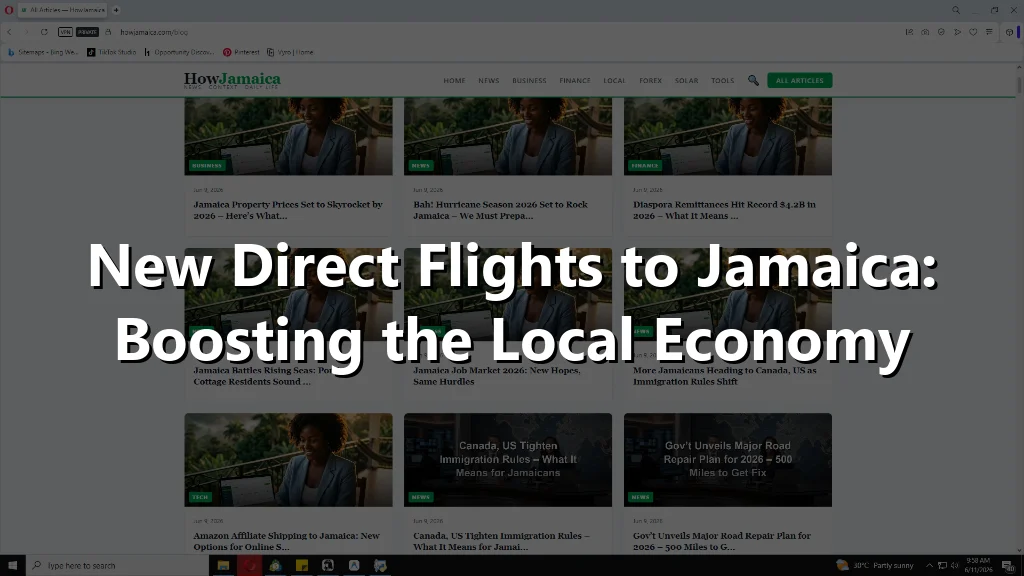Click the HowJamaica site logo
Screen dimensions: 1024x576
coord(232,80)
